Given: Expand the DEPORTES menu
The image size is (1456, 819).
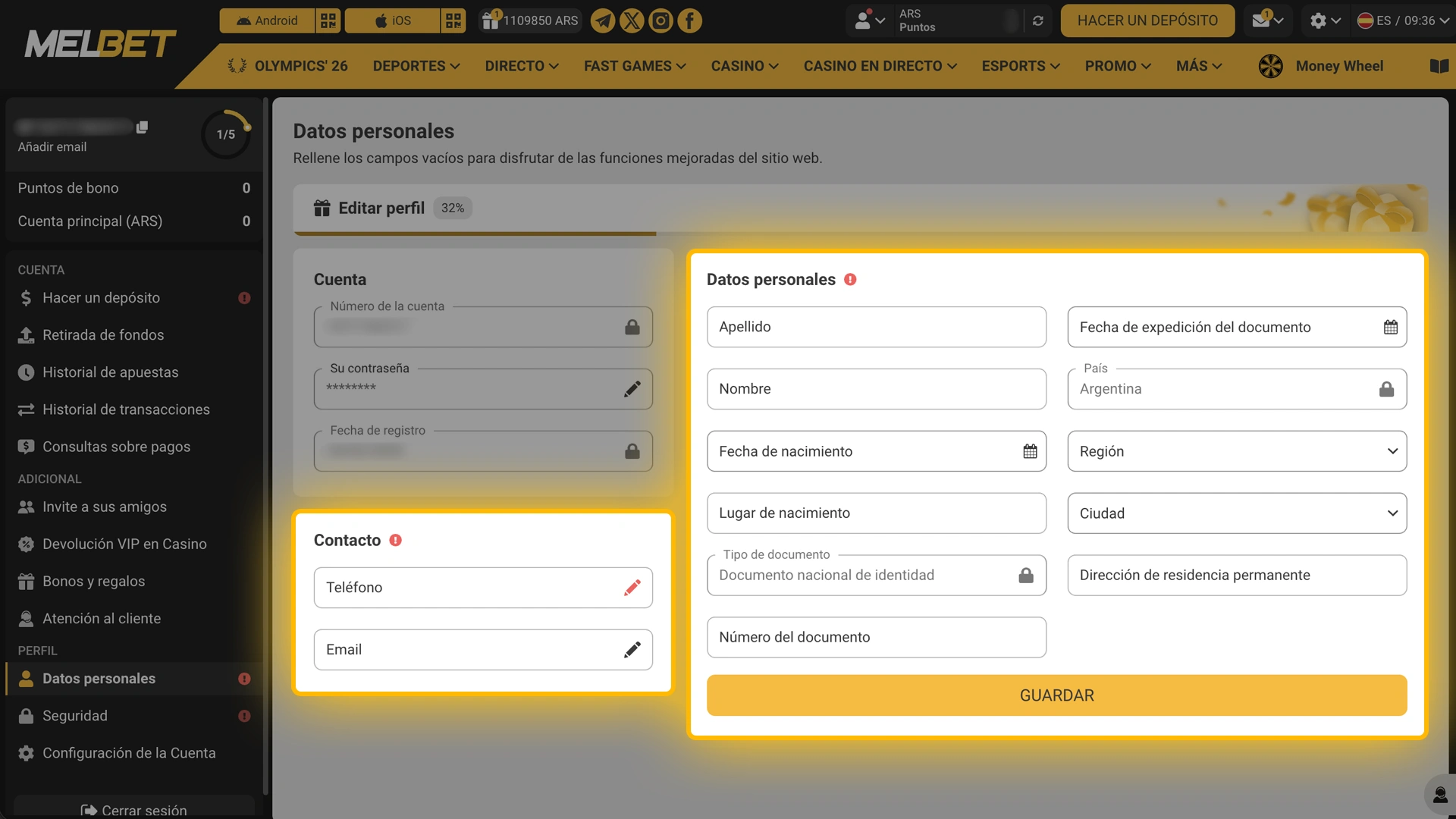Looking at the screenshot, I should coord(416,66).
